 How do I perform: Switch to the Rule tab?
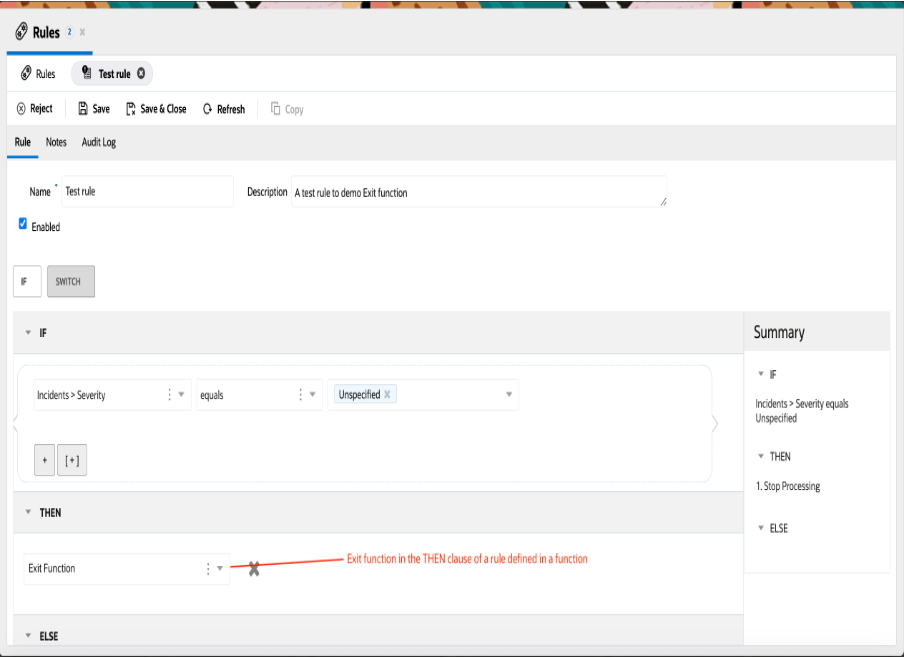[x=22, y=142]
